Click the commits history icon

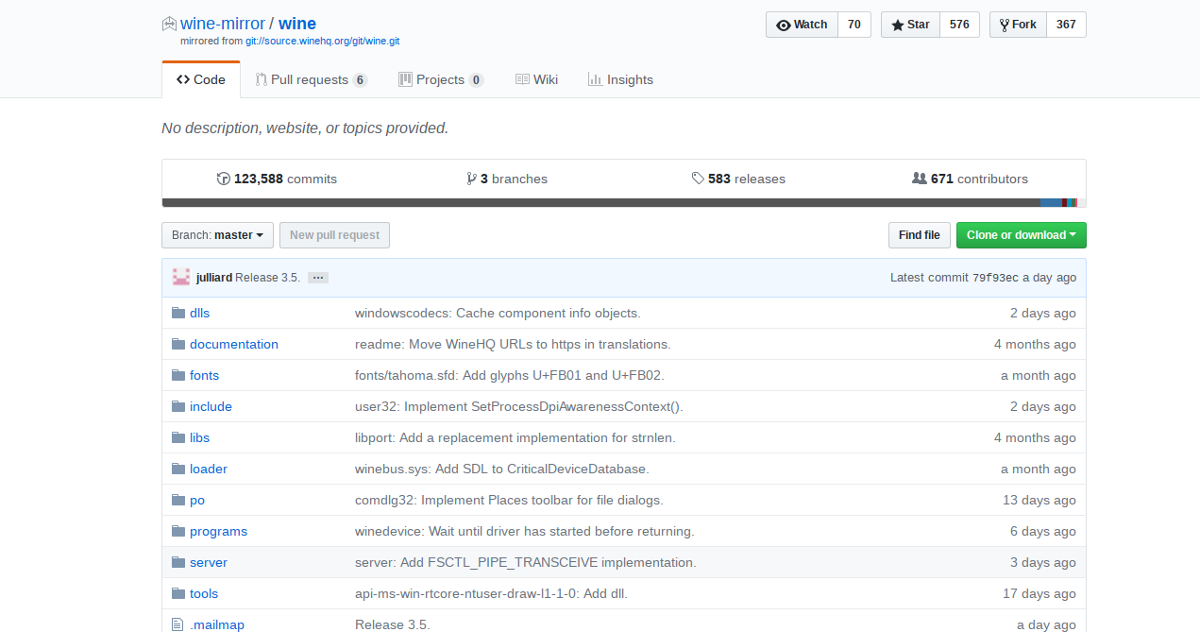pos(223,179)
